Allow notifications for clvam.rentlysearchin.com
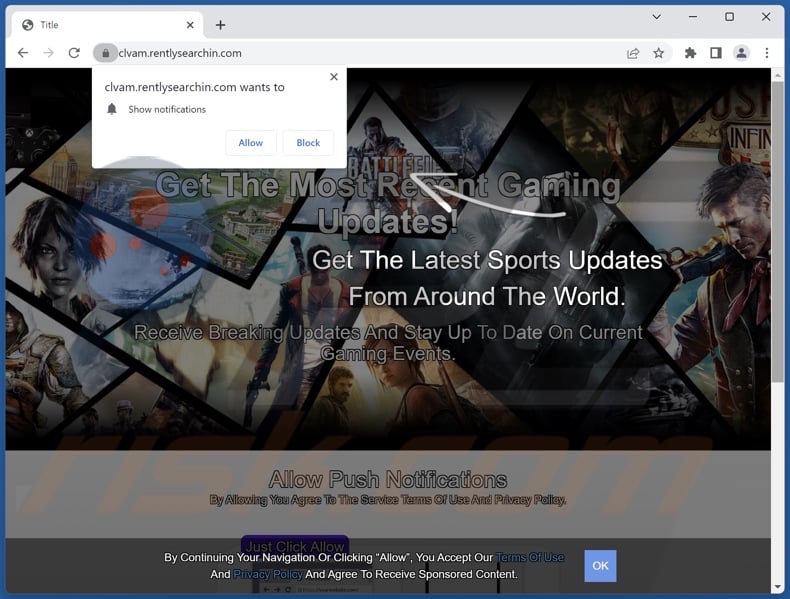The width and height of the screenshot is (790, 599). coord(250,143)
